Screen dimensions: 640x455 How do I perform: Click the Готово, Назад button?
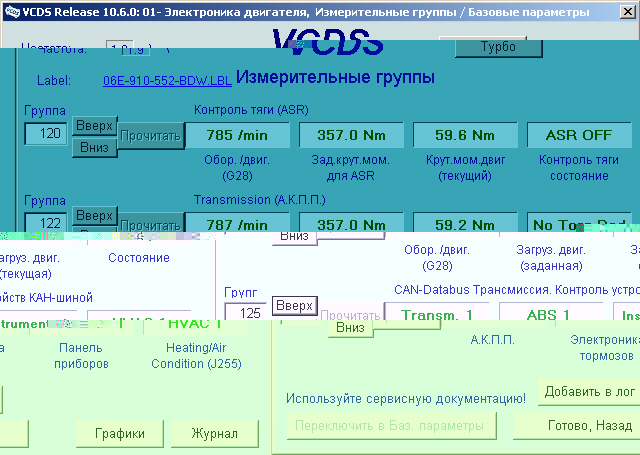pos(576,426)
